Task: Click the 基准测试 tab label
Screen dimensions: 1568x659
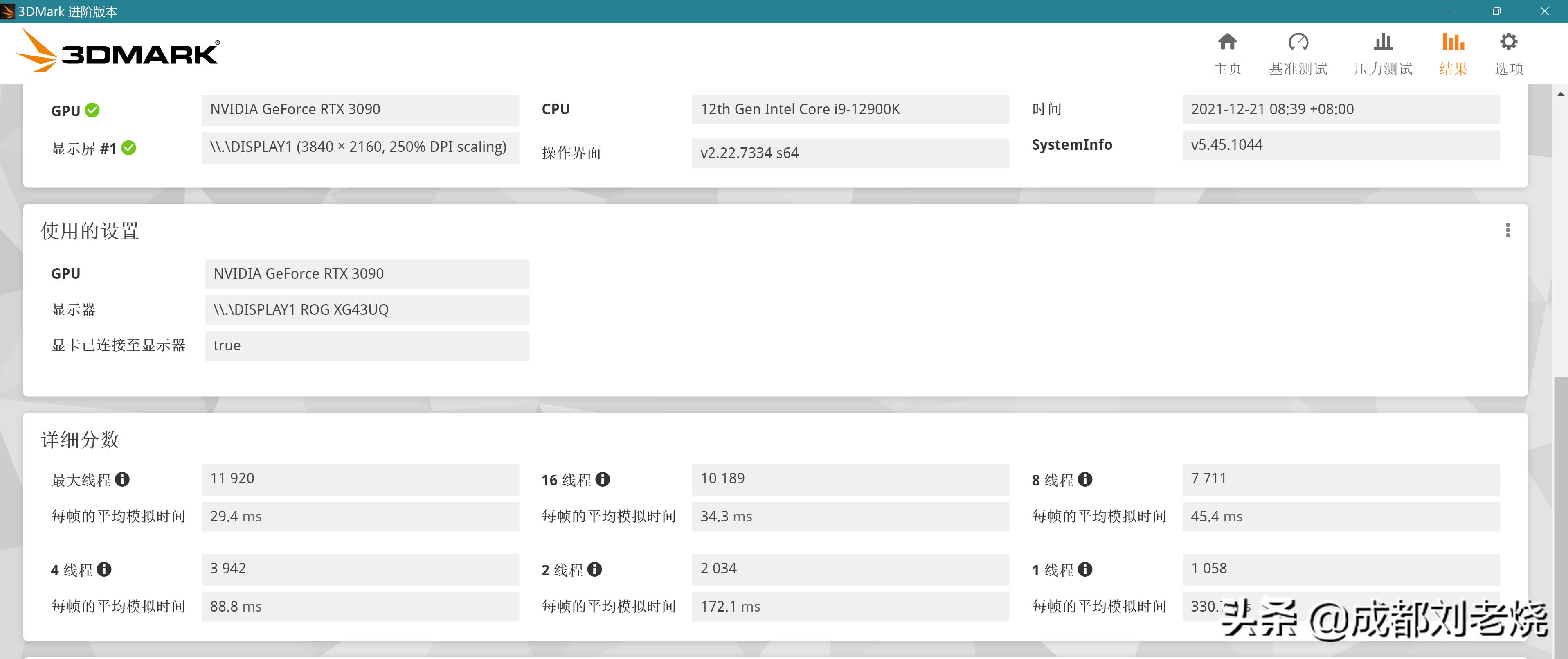Action: click(1298, 69)
